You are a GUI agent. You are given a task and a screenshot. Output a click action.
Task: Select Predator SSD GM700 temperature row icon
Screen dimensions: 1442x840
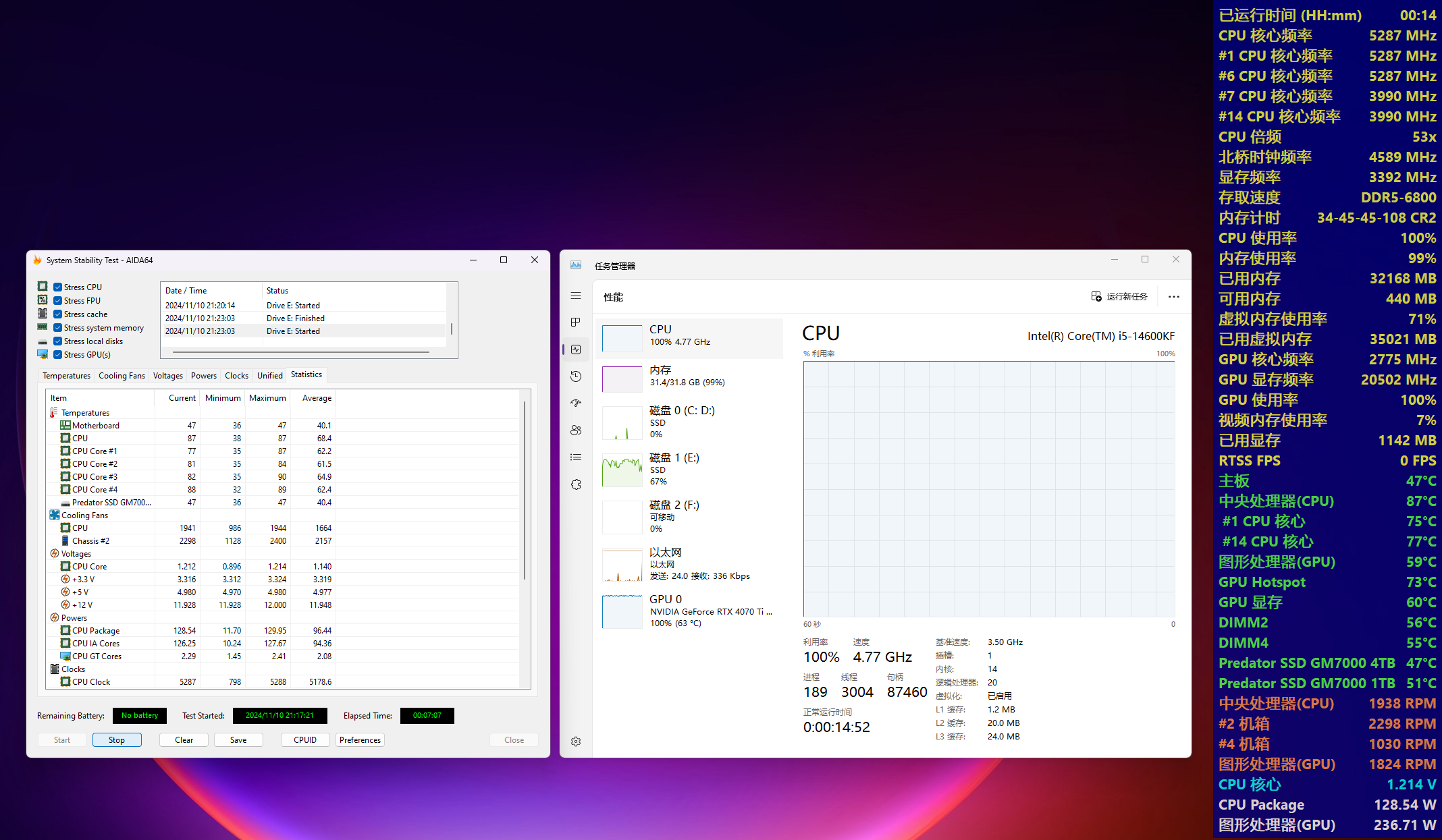pyautogui.click(x=65, y=503)
